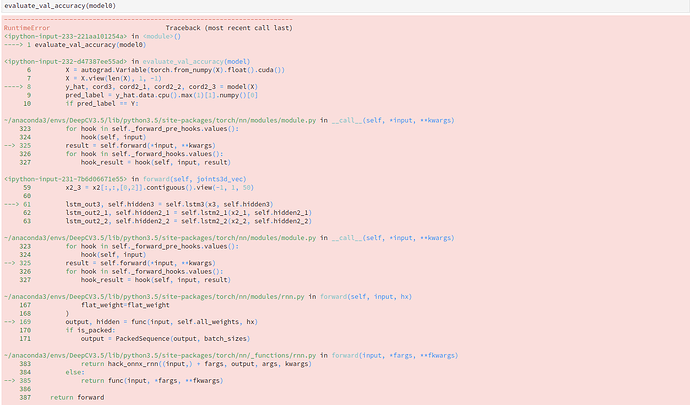Click traceback line '1 evaluate_val_accuracy(model0)'
The image size is (690, 405).
point(86,44)
